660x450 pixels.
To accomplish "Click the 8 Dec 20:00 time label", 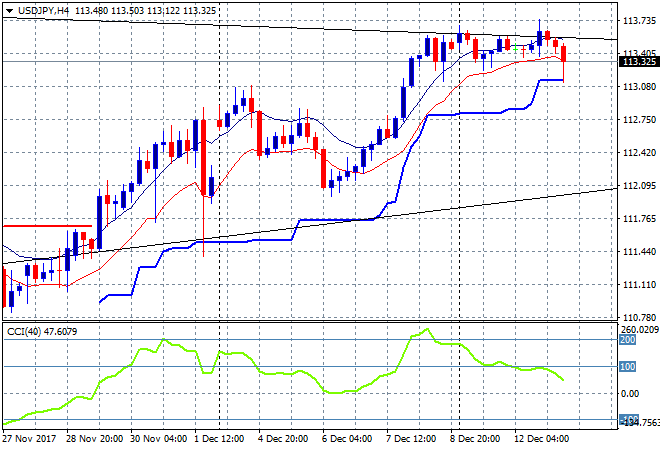I will pyautogui.click(x=475, y=439).
